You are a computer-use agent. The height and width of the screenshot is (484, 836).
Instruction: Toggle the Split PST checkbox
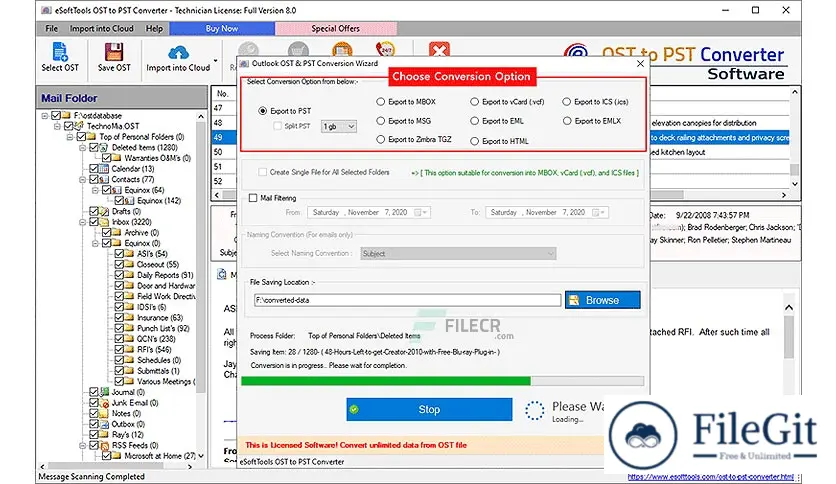point(277,126)
